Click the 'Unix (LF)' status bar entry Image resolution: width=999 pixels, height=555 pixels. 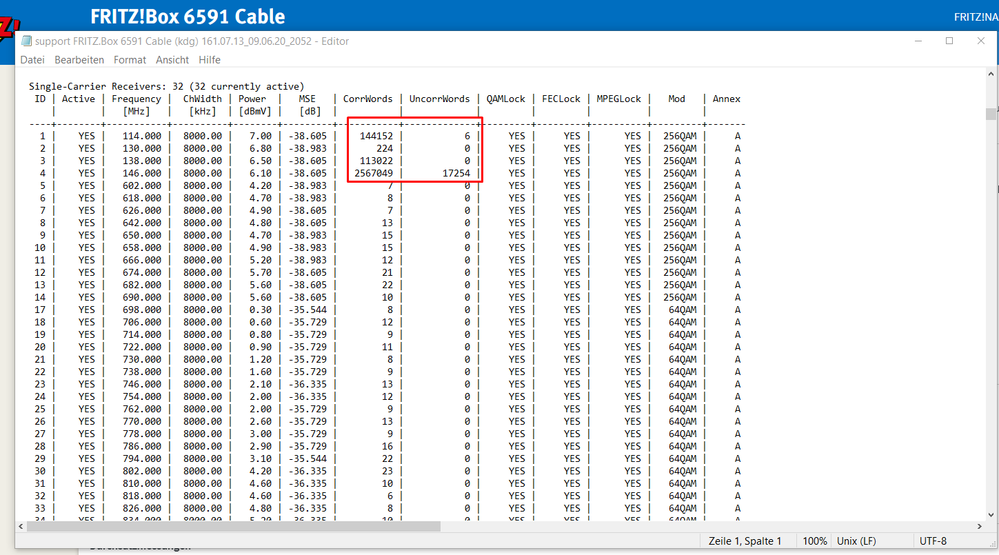point(856,541)
